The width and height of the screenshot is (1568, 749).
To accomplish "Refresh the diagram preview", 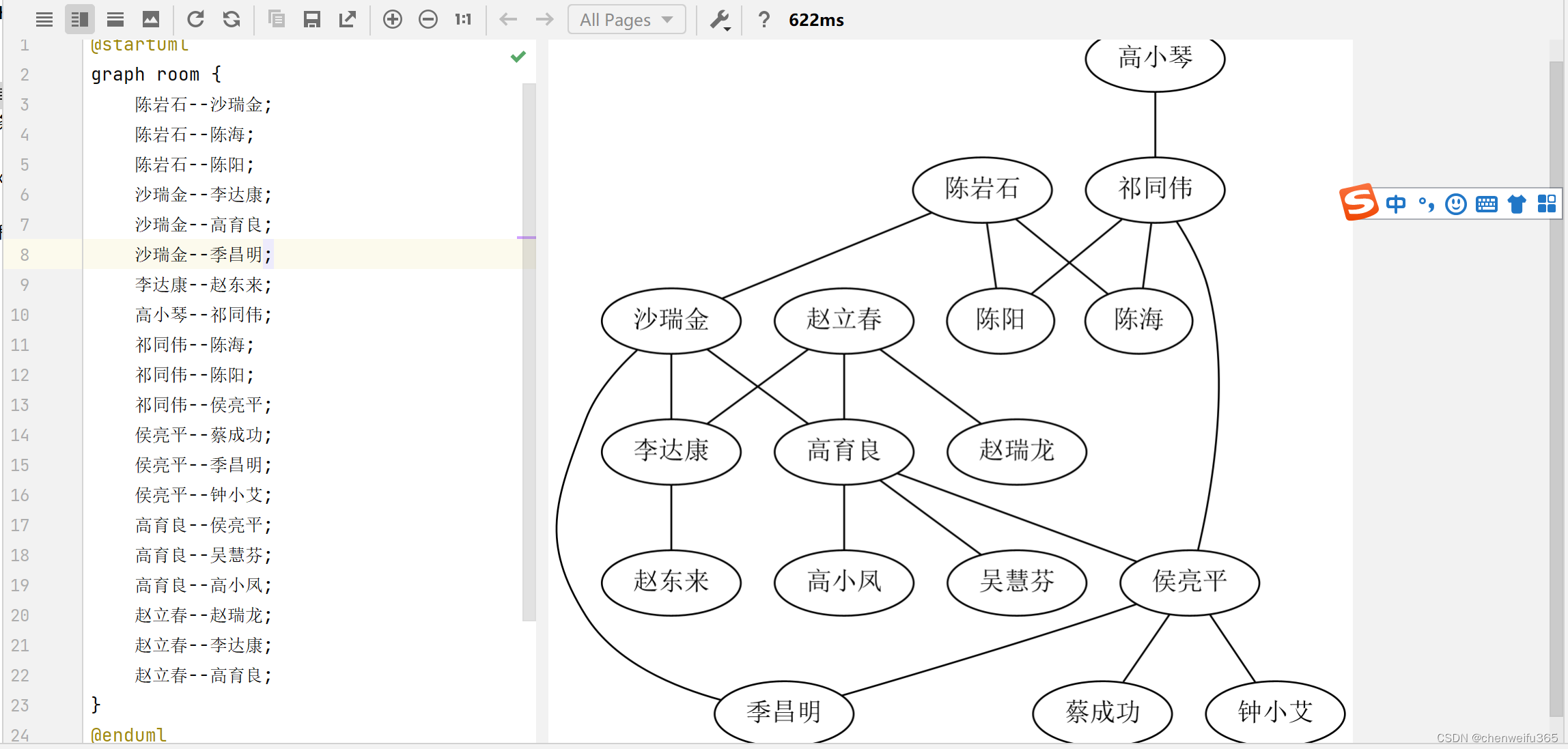I will [x=196, y=19].
